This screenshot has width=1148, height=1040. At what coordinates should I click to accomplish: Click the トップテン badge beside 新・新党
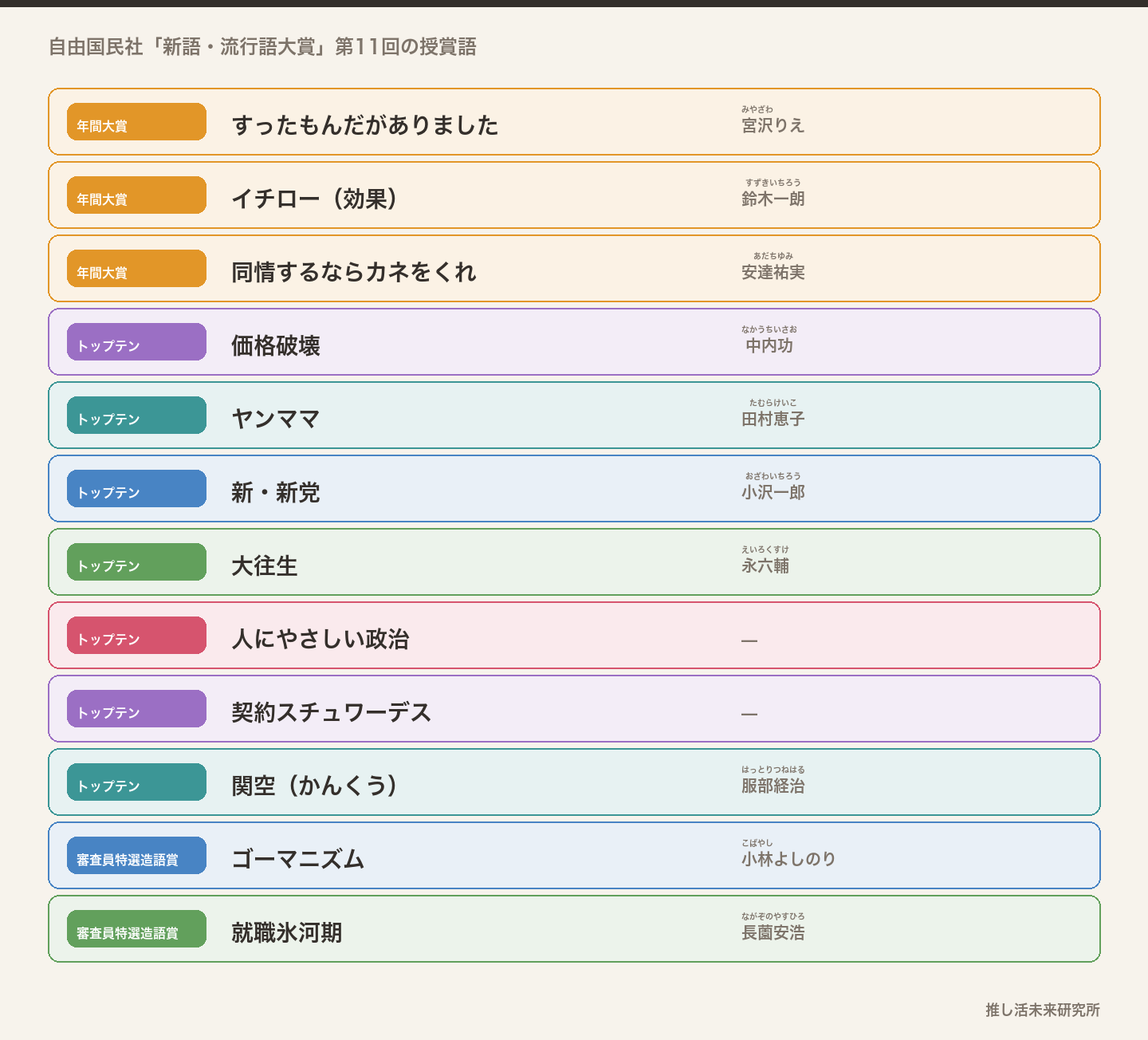(136, 489)
